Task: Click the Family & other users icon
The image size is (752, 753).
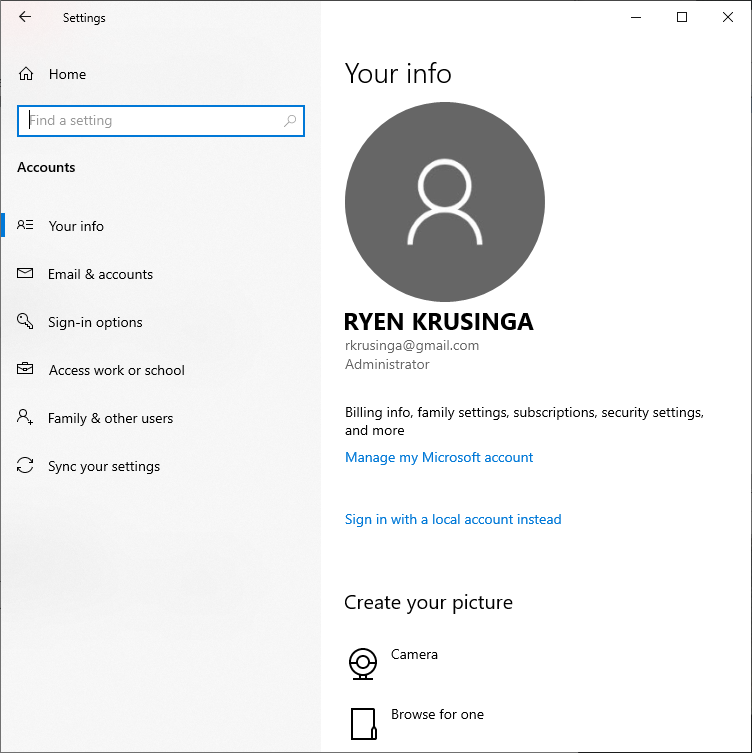Action: [x=25, y=417]
